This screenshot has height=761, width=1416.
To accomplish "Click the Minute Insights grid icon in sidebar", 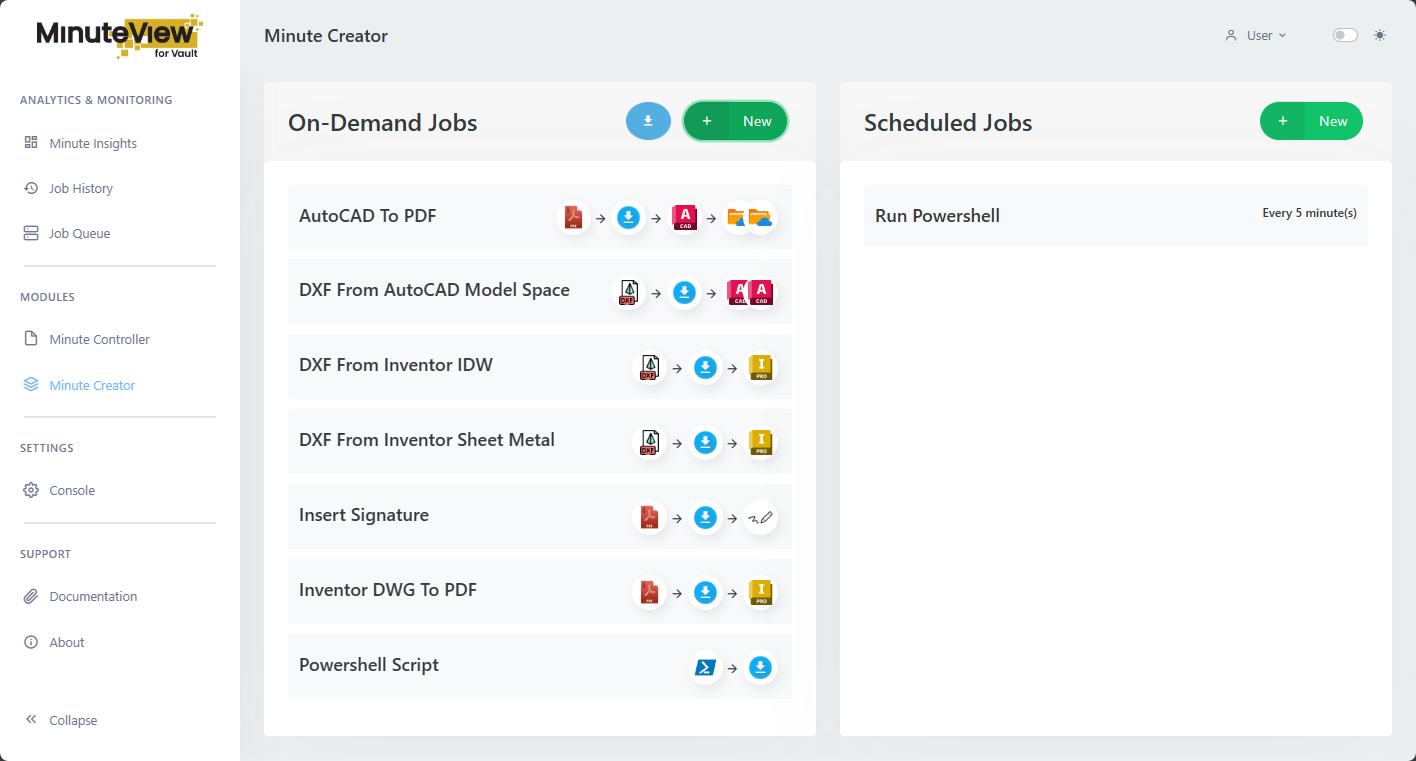I will [30, 143].
